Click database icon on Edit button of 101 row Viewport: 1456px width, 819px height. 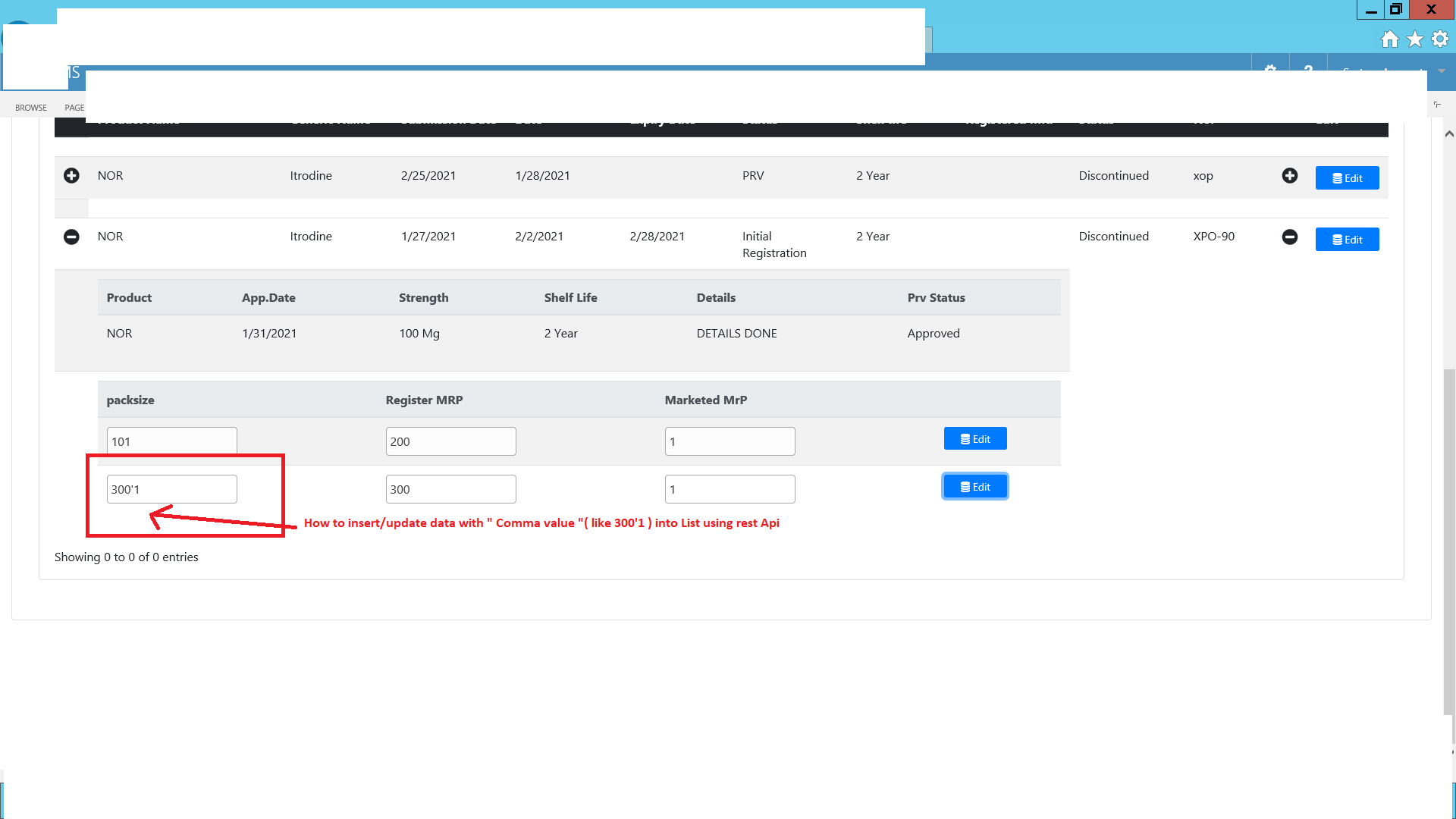[x=965, y=438]
